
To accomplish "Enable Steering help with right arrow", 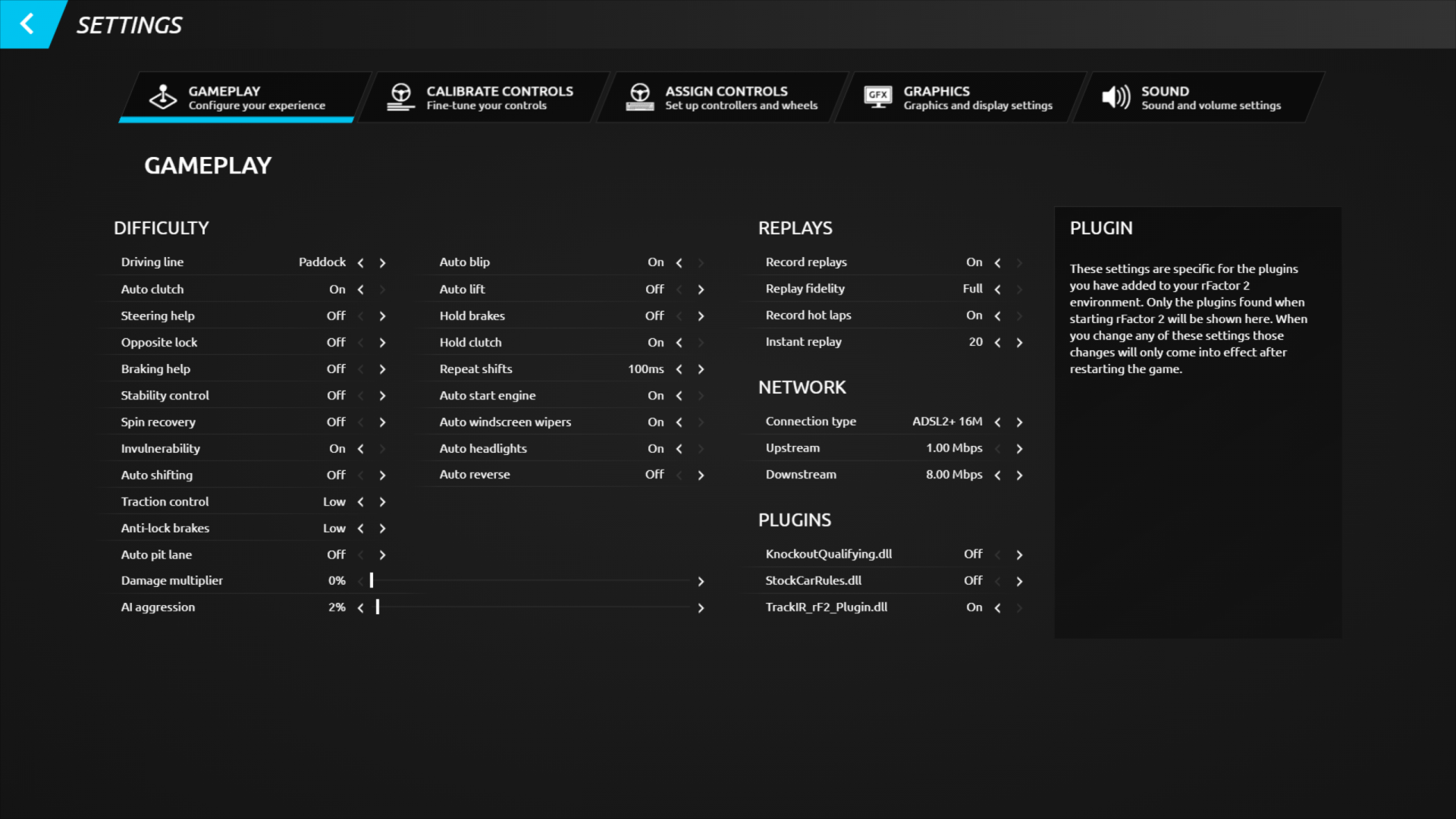I will pos(382,315).
